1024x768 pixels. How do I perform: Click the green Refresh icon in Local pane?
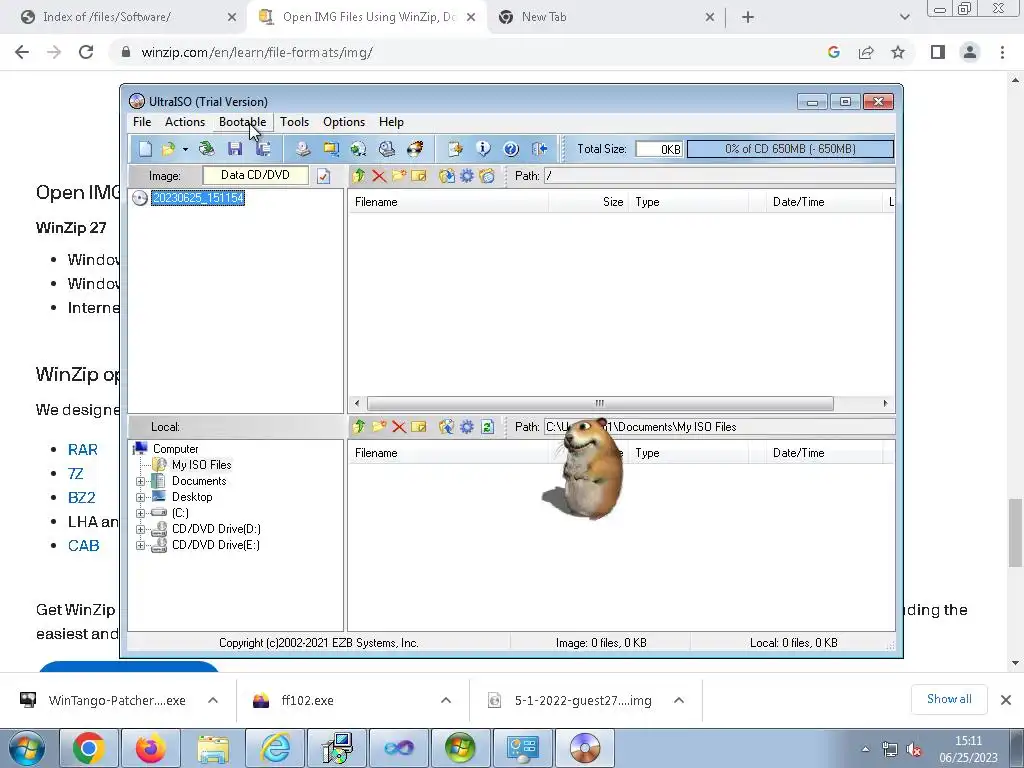(487, 426)
